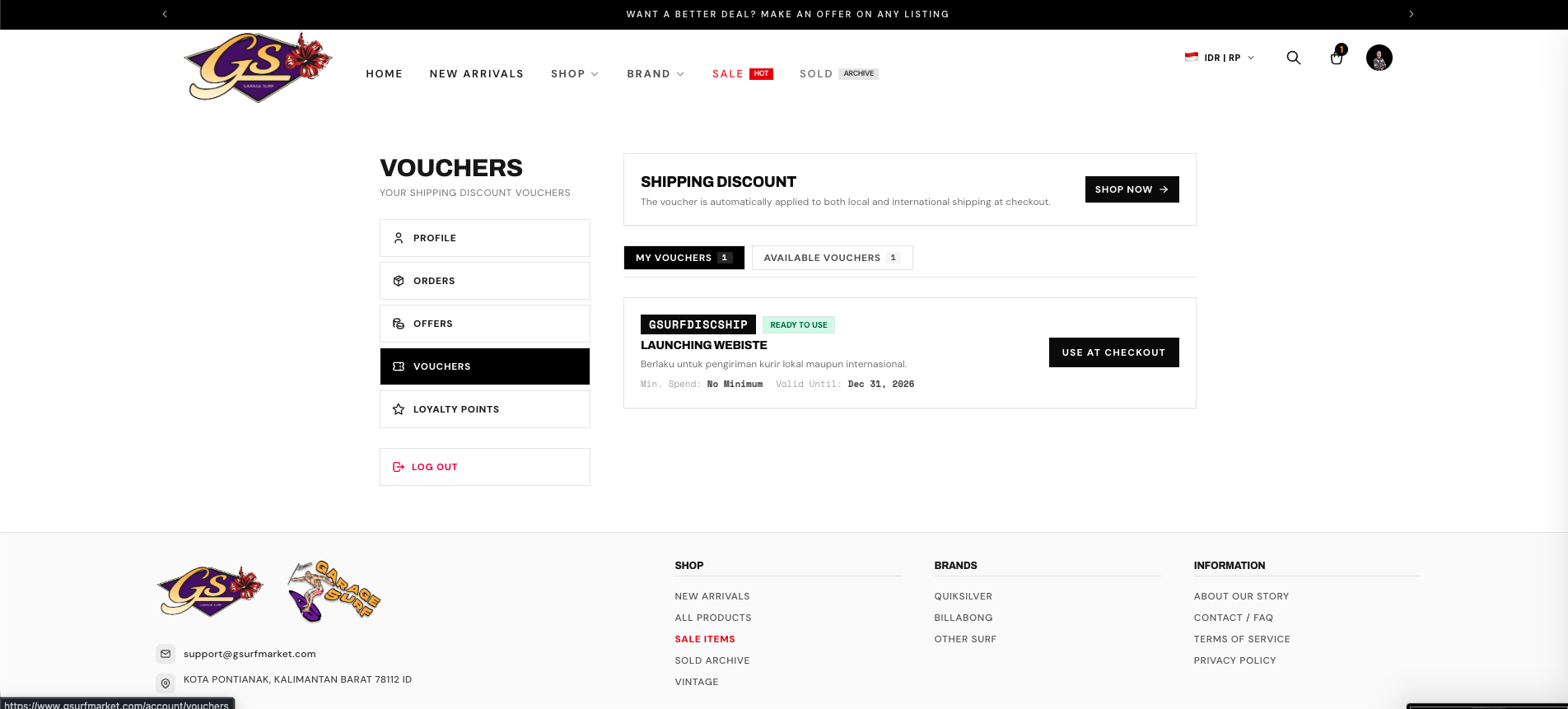This screenshot has width=1568, height=709.
Task: Open the support@gsurfmarket.com email link
Action: click(250, 654)
